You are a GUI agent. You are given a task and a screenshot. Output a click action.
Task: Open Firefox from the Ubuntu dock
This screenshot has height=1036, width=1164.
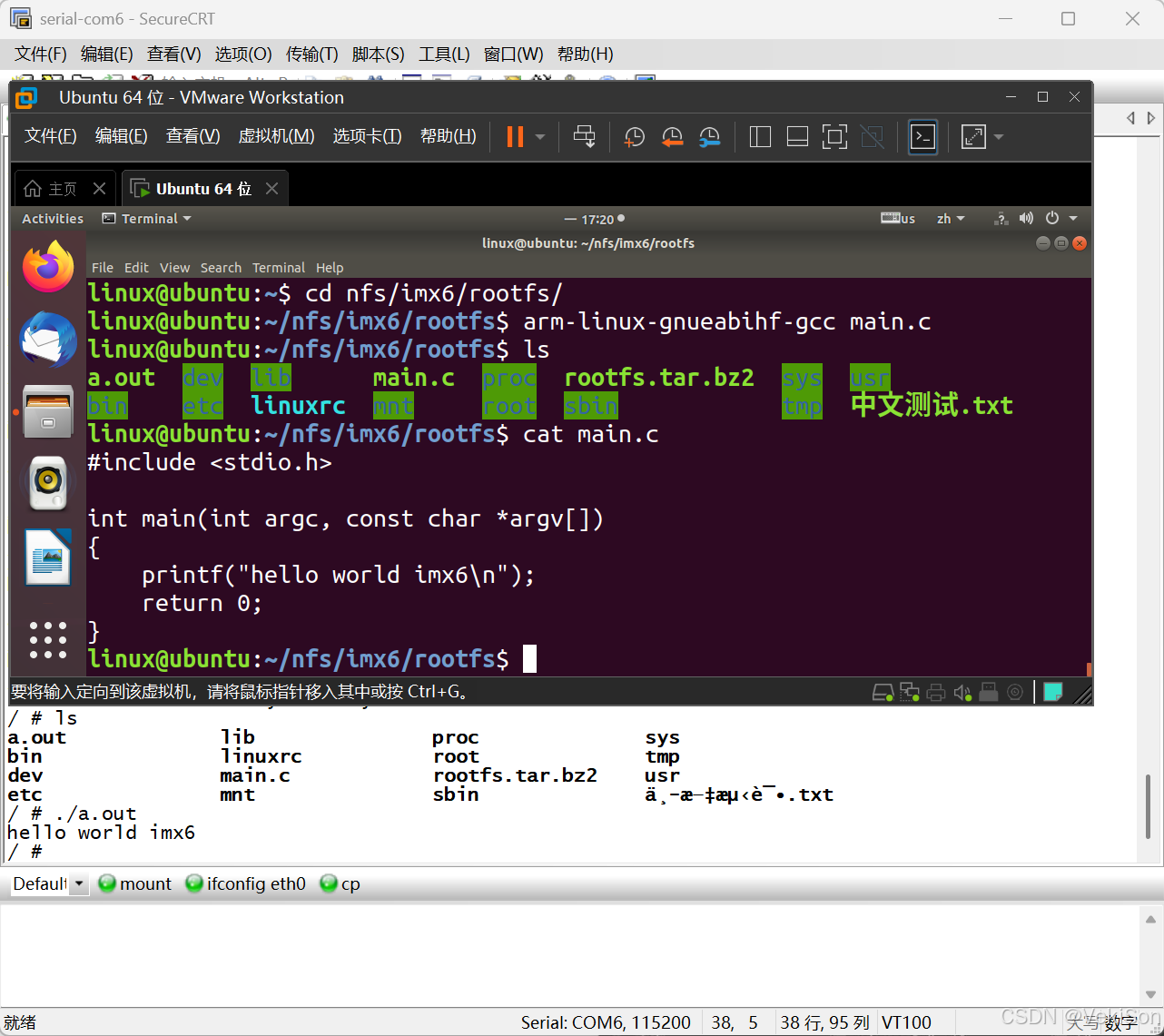pyautogui.click(x=48, y=267)
